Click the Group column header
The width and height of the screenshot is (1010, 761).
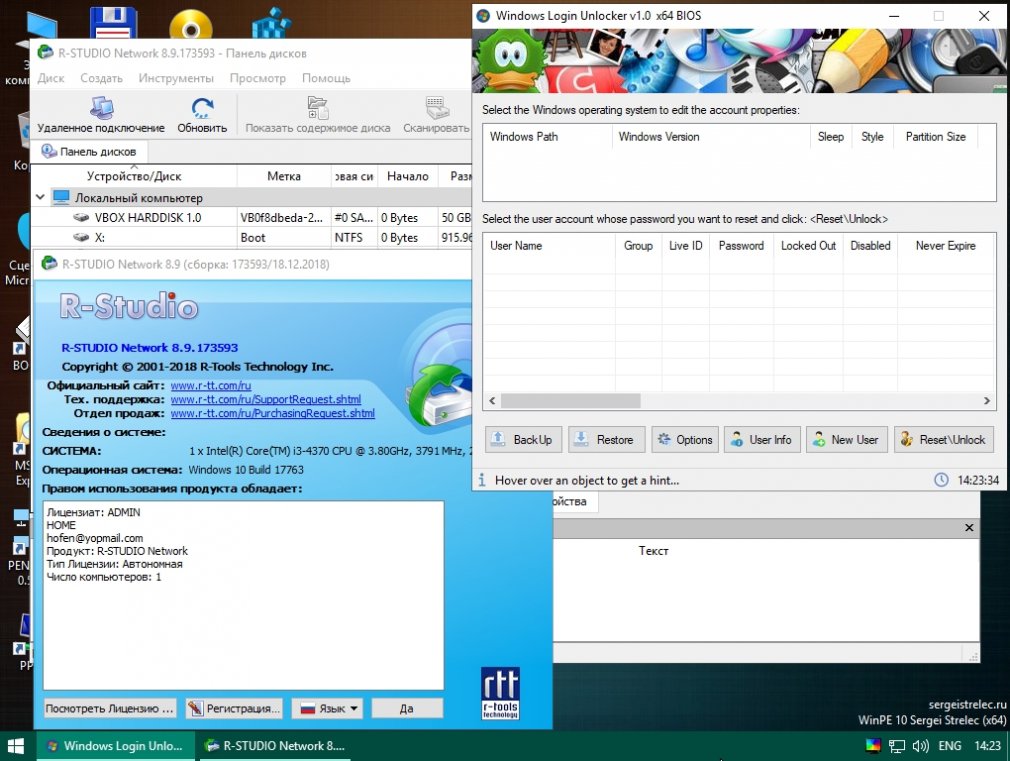tap(638, 246)
